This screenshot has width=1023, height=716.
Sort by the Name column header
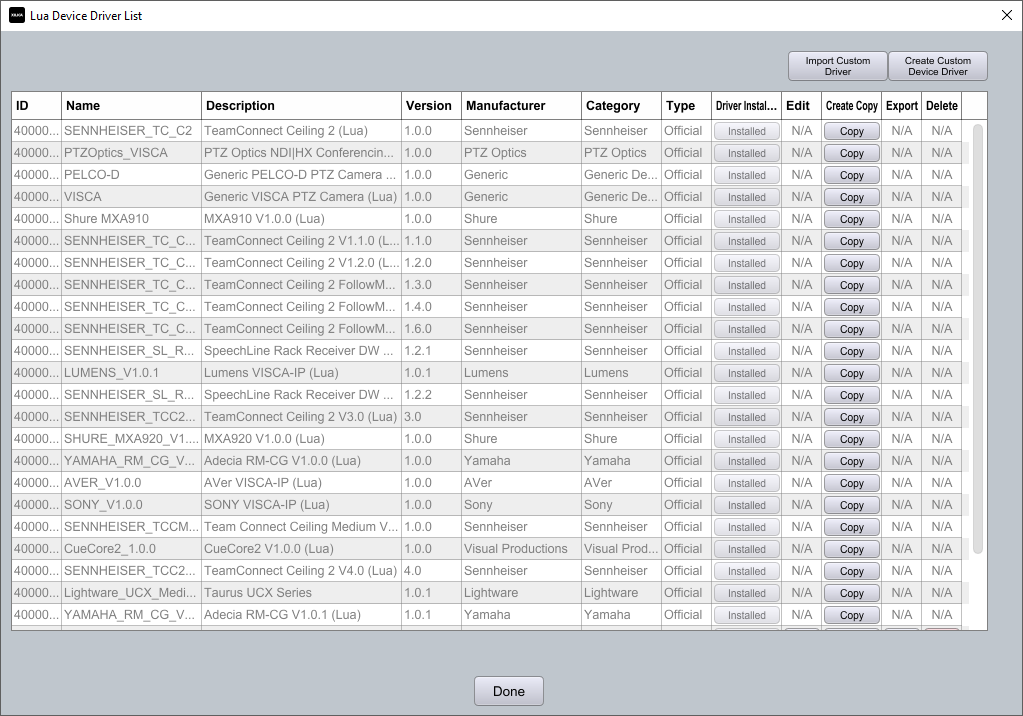[132, 106]
